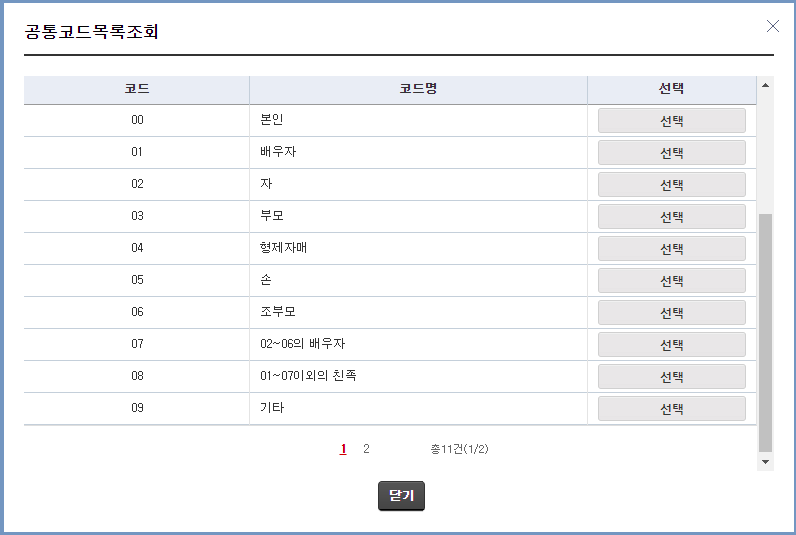This screenshot has height=535, width=796.
Task: Select the 기타 row's 선택 button
Action: coord(671,408)
